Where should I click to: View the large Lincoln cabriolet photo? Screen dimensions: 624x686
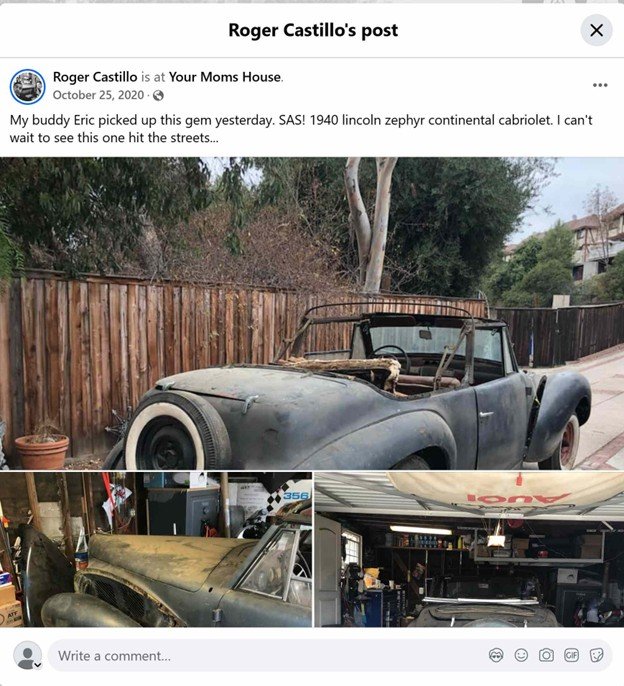312,313
